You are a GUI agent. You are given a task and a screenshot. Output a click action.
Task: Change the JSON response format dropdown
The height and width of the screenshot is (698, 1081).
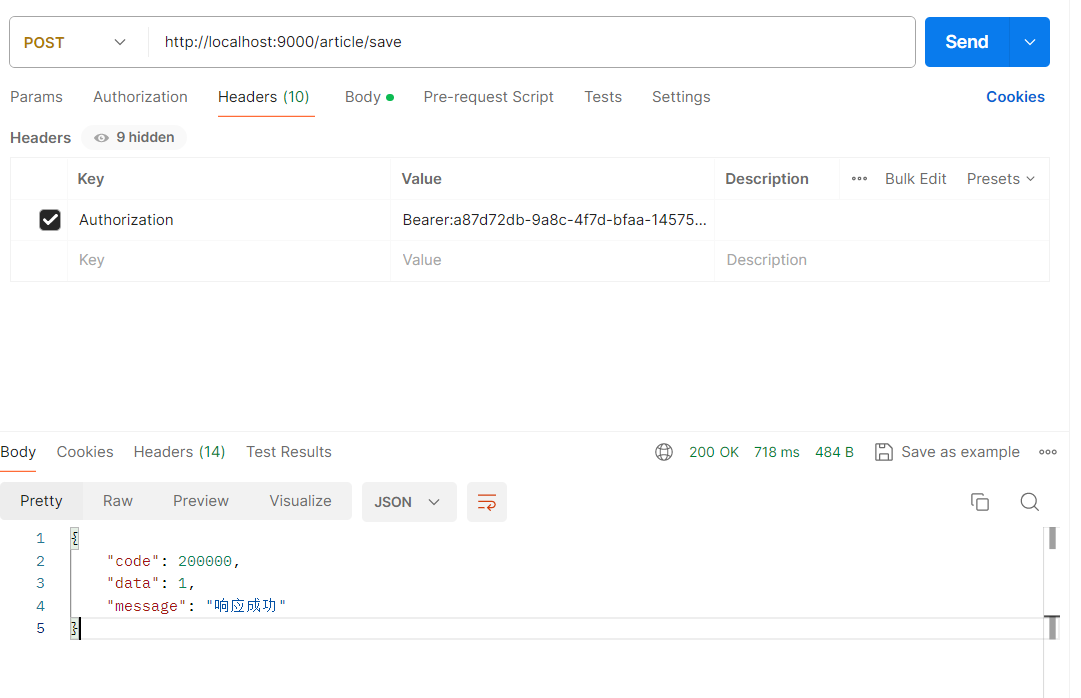[x=409, y=502]
